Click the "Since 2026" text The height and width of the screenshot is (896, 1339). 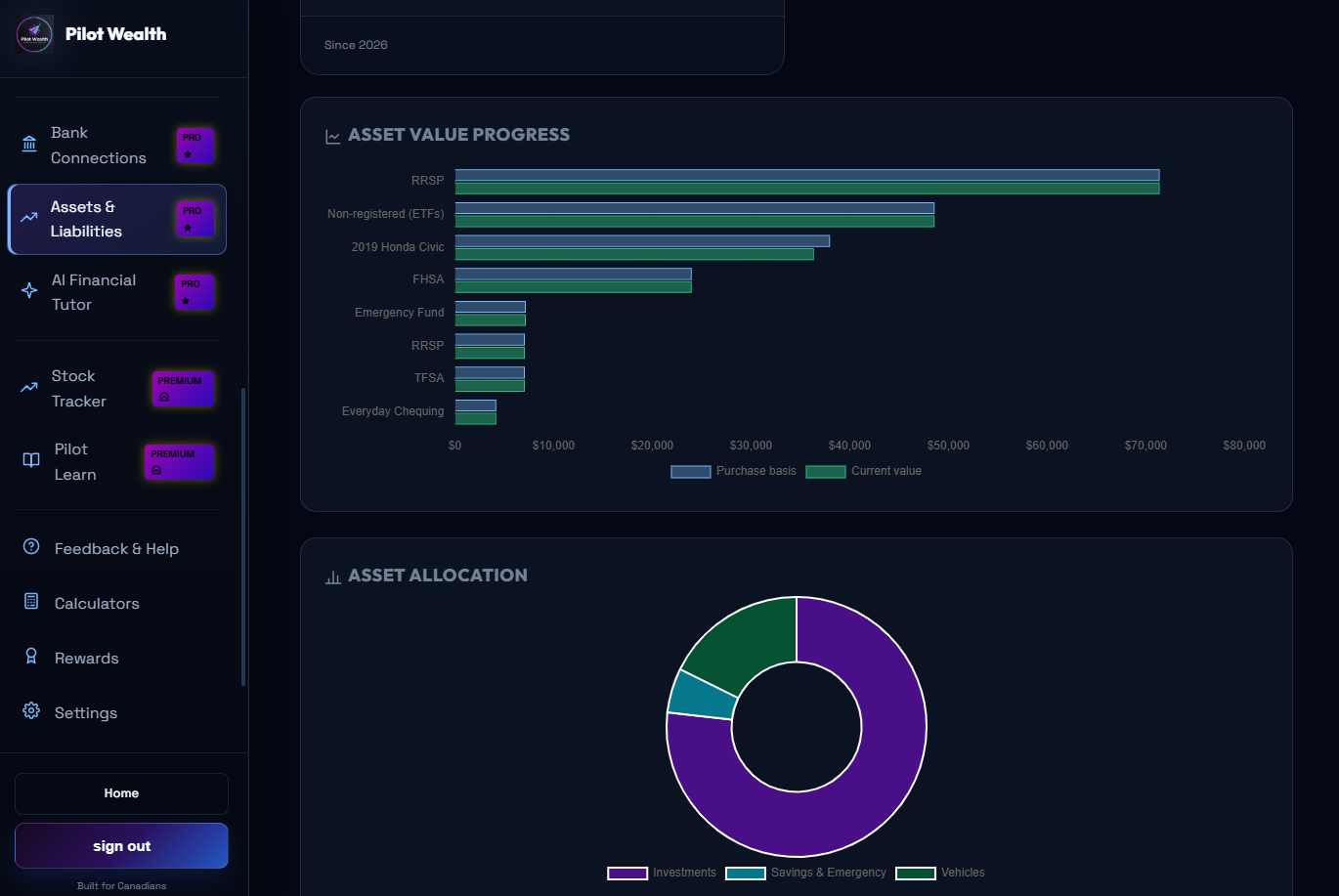tap(356, 45)
